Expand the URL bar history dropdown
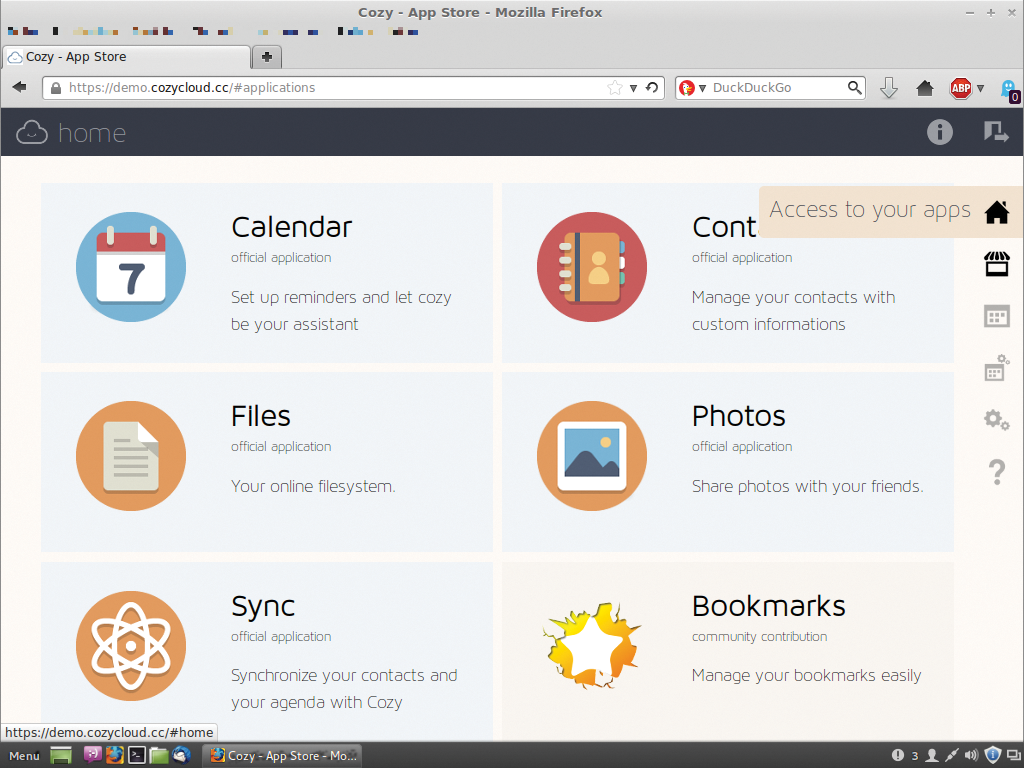1024x768 pixels. [x=633, y=88]
